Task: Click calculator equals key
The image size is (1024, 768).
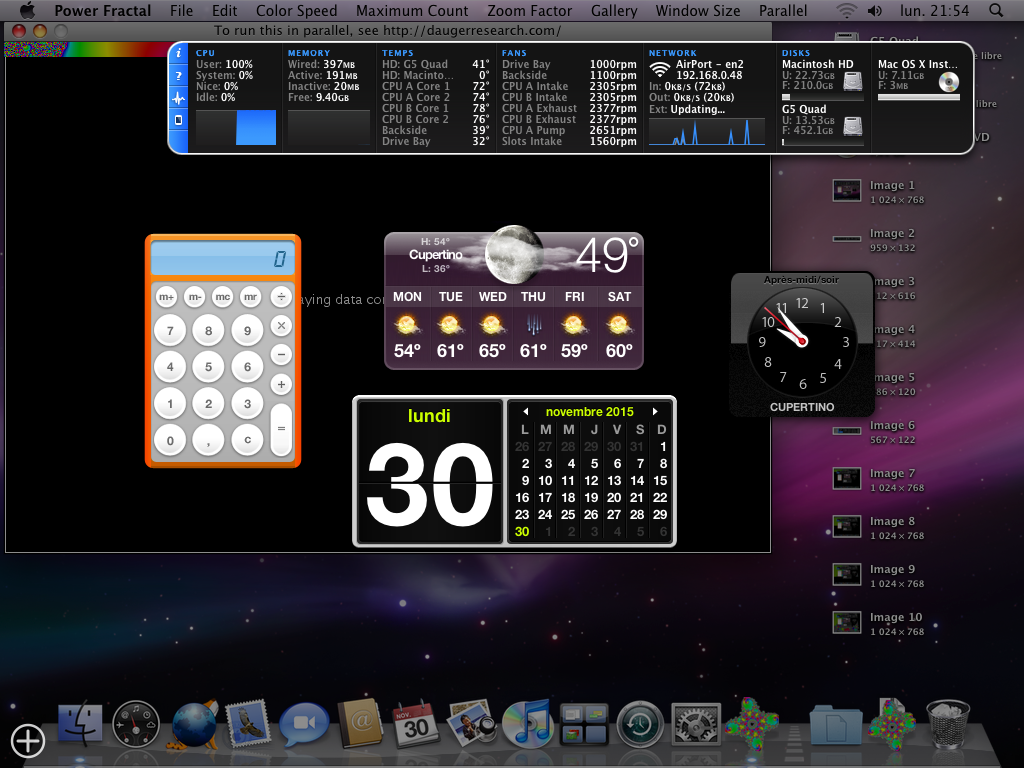Action: click(281, 428)
